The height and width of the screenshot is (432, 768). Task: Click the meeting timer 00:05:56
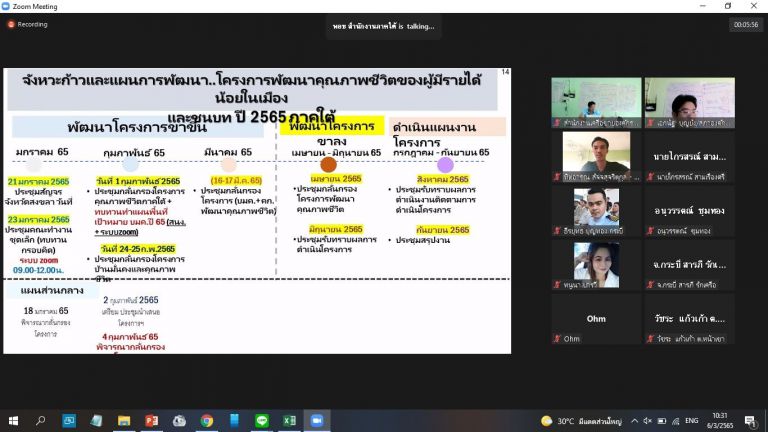745,24
